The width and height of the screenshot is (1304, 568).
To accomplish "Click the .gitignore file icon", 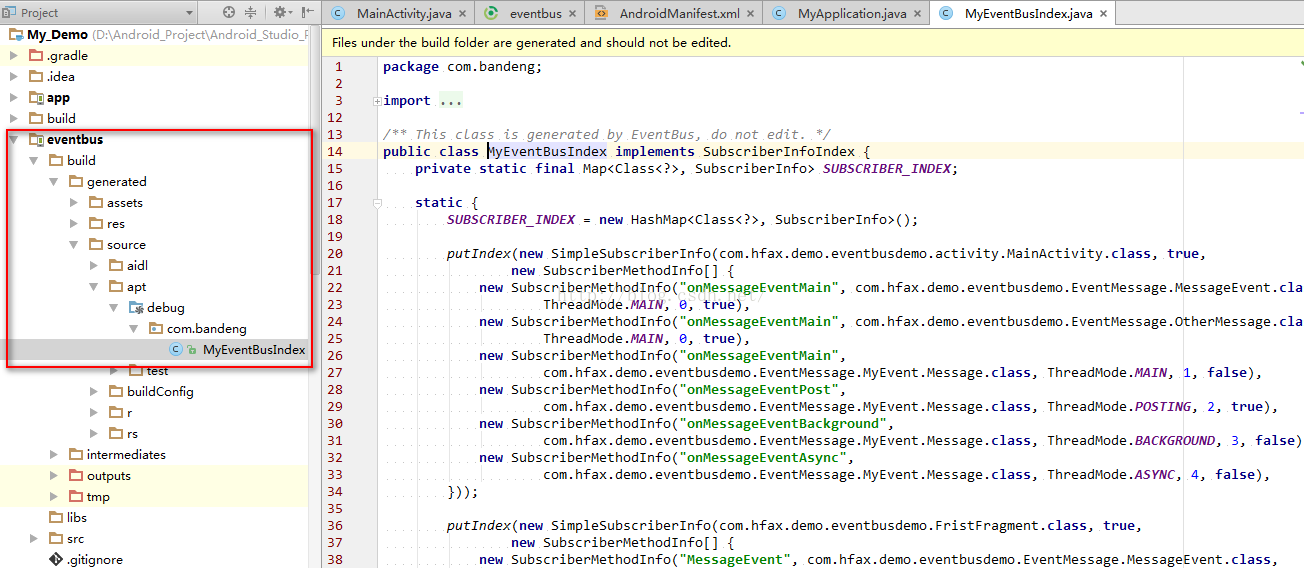I will click(x=56, y=560).
